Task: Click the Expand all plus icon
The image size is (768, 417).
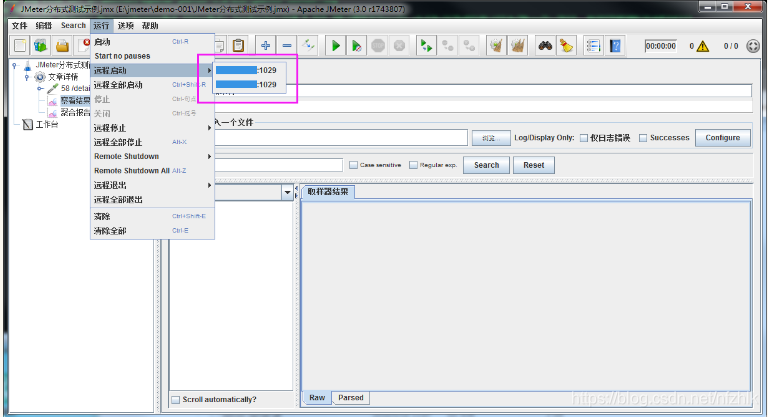Action: pos(265,46)
